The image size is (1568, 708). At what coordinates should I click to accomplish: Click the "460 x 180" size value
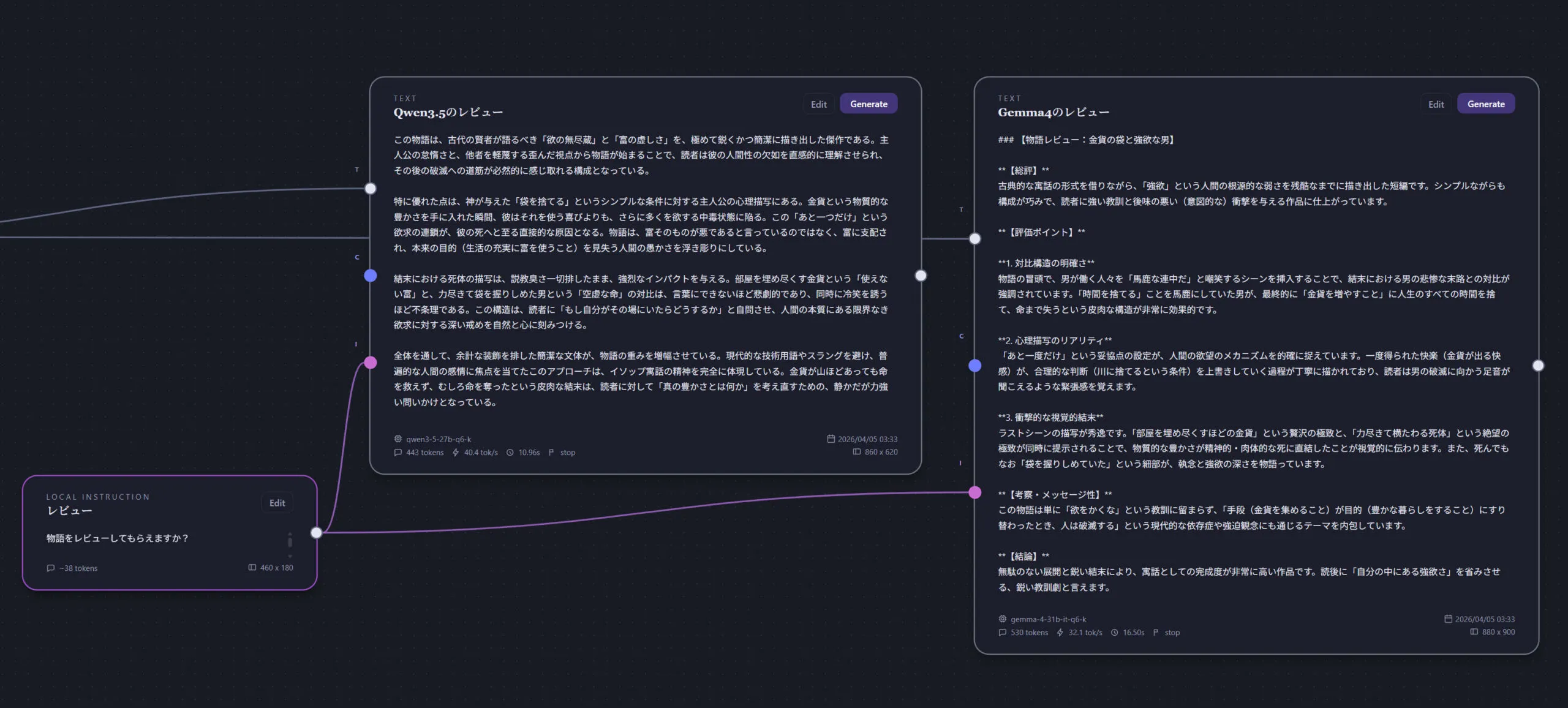point(277,568)
